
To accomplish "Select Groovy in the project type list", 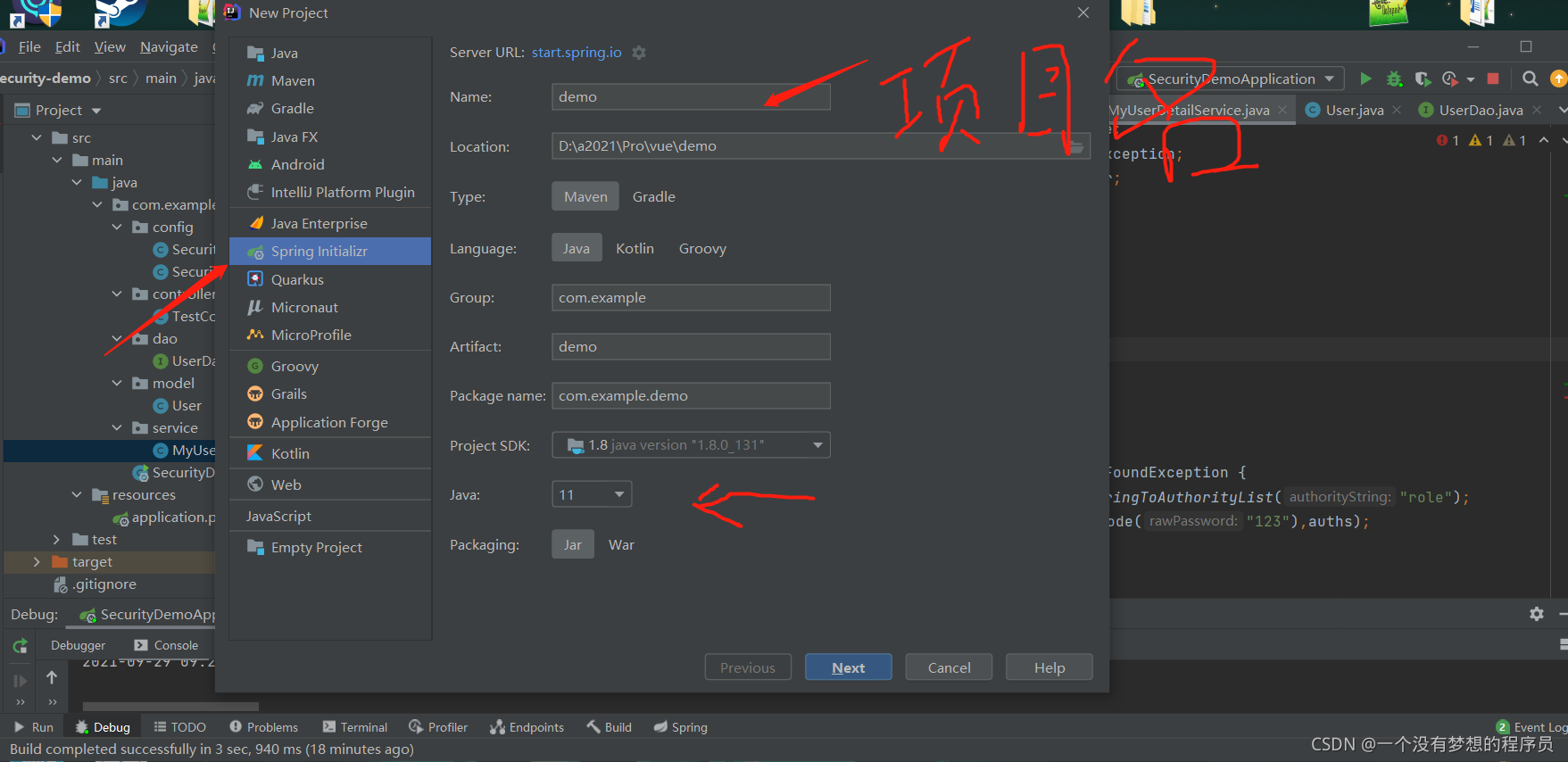I will pyautogui.click(x=330, y=366).
